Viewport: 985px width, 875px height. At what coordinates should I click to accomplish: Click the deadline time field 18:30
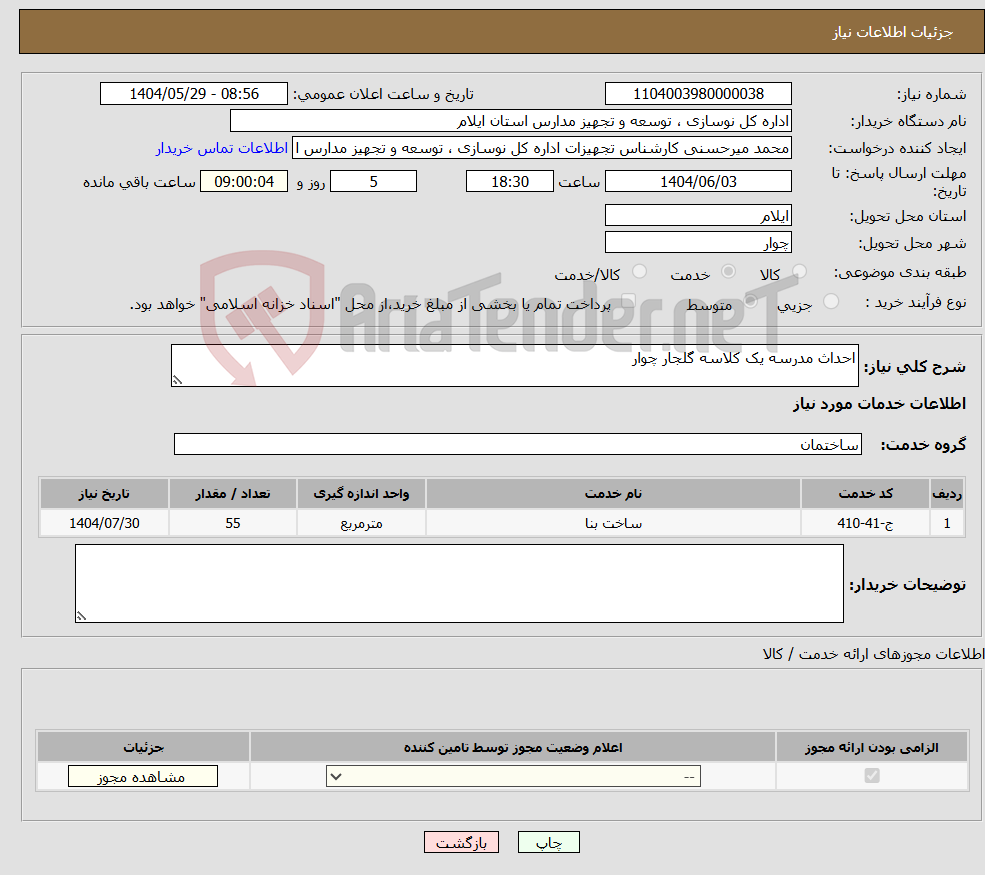(509, 182)
